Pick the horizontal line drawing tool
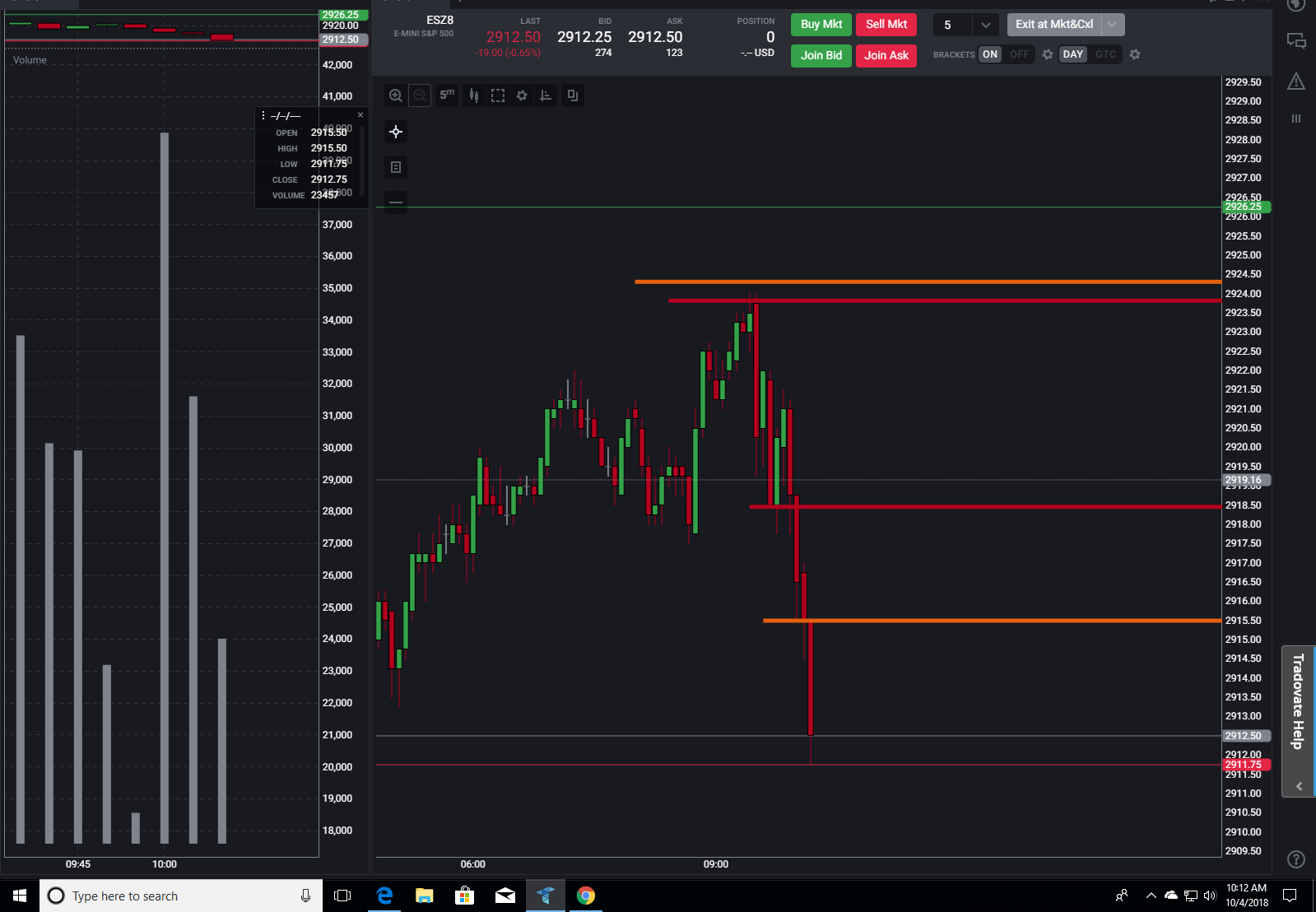Image resolution: width=1316 pixels, height=912 pixels. point(396,202)
